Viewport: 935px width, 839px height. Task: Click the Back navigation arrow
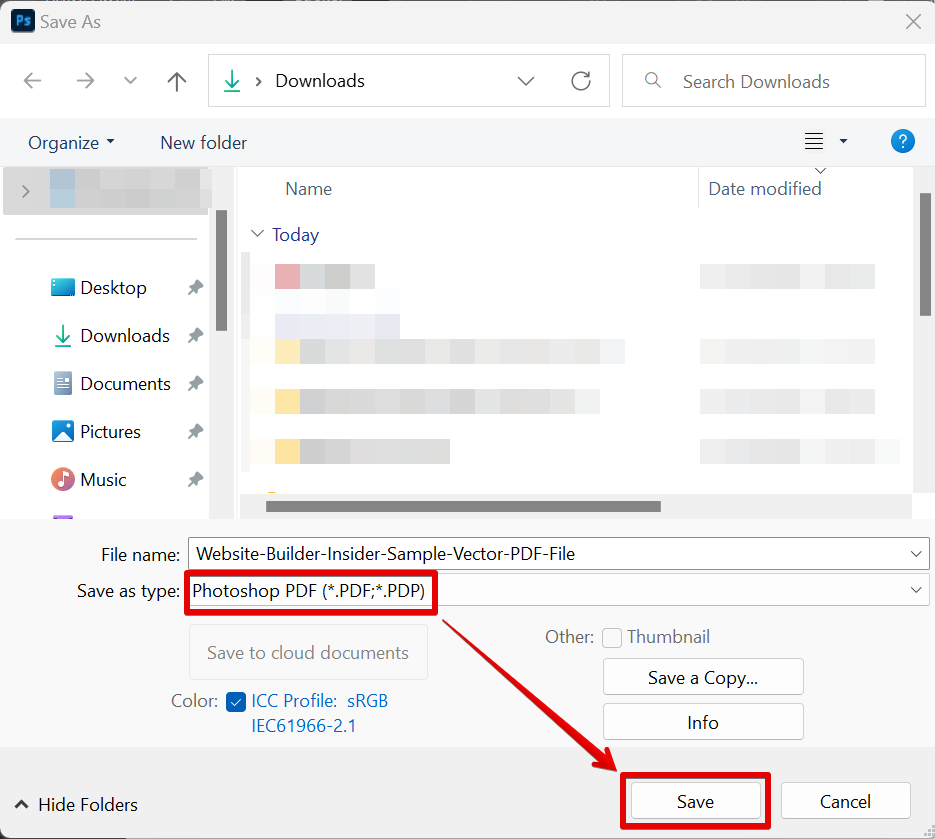point(33,81)
